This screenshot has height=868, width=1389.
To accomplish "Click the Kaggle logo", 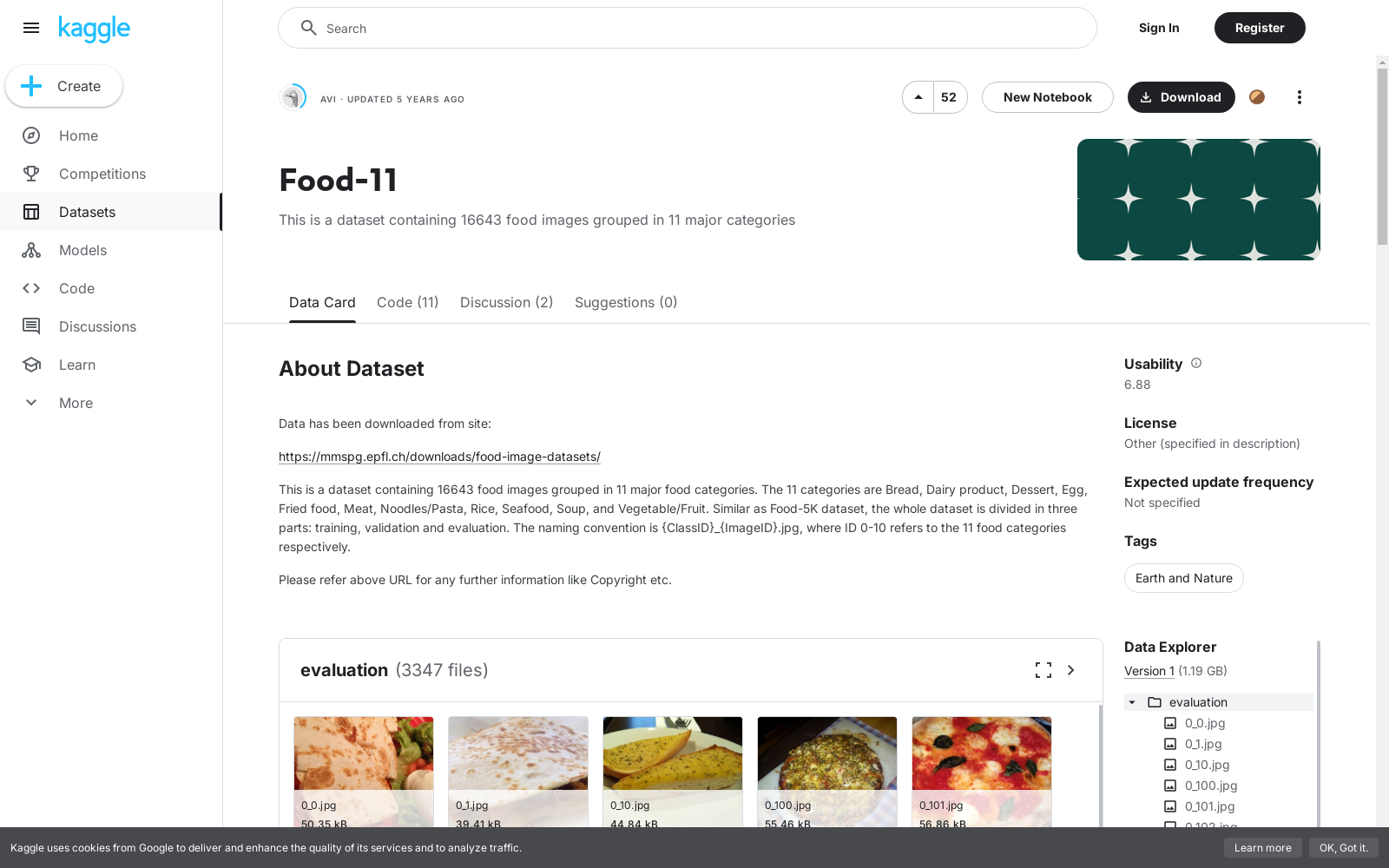I will click(x=94, y=29).
